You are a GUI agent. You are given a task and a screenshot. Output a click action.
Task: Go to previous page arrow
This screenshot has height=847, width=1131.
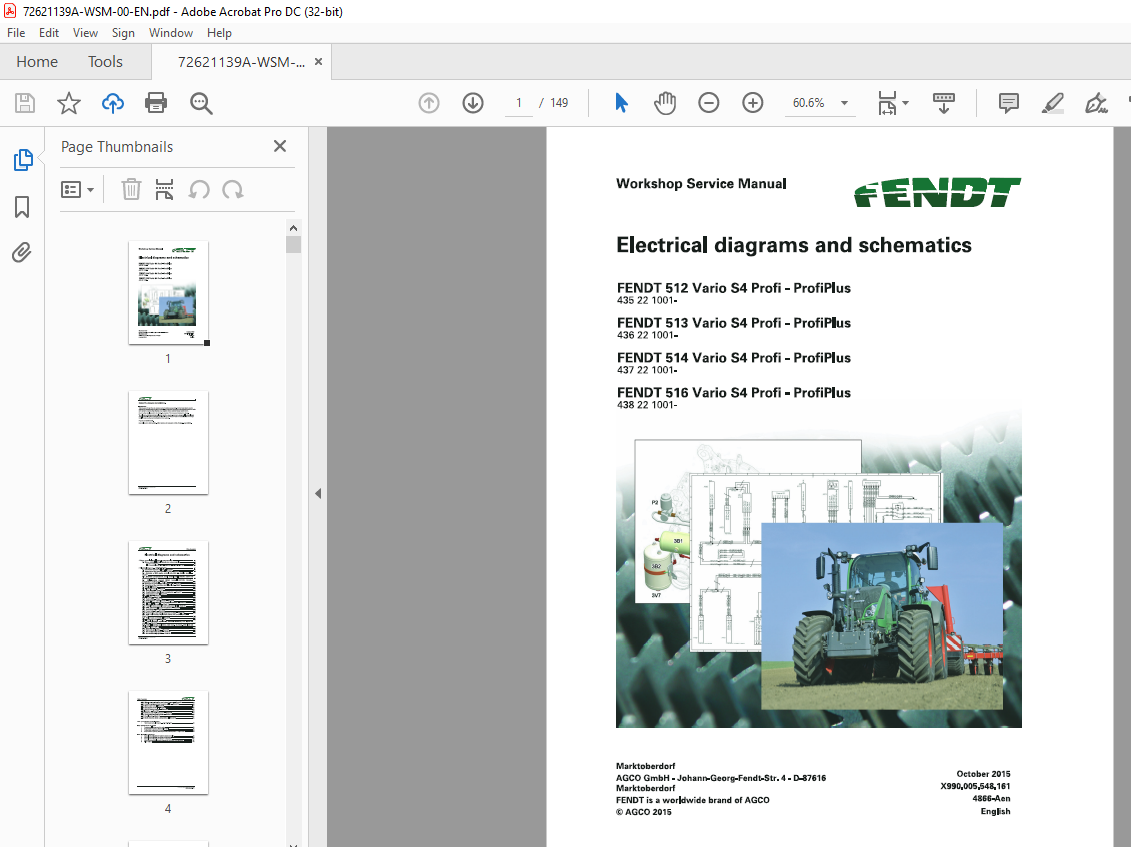click(x=428, y=103)
